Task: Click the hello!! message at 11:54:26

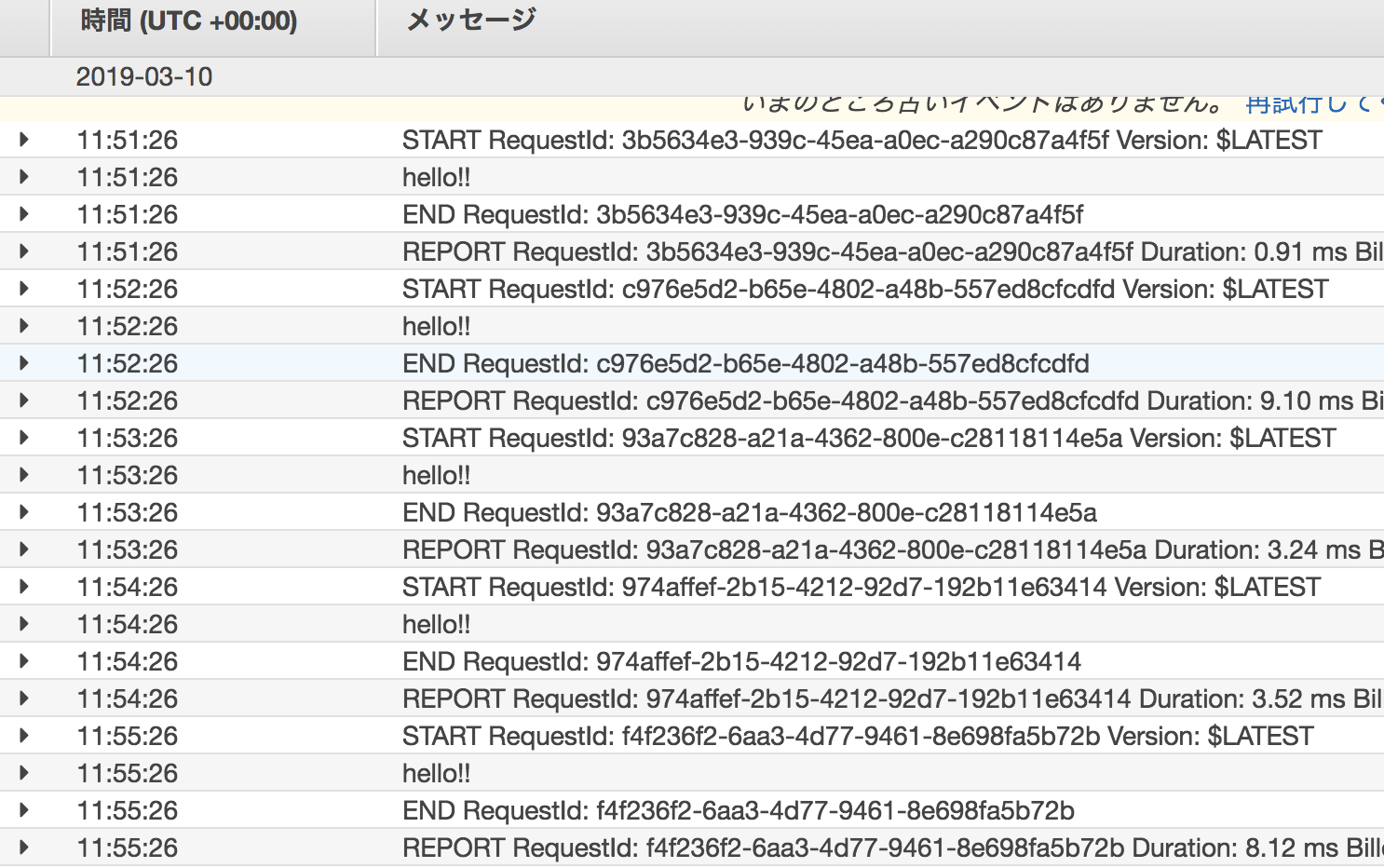Action: 437,624
